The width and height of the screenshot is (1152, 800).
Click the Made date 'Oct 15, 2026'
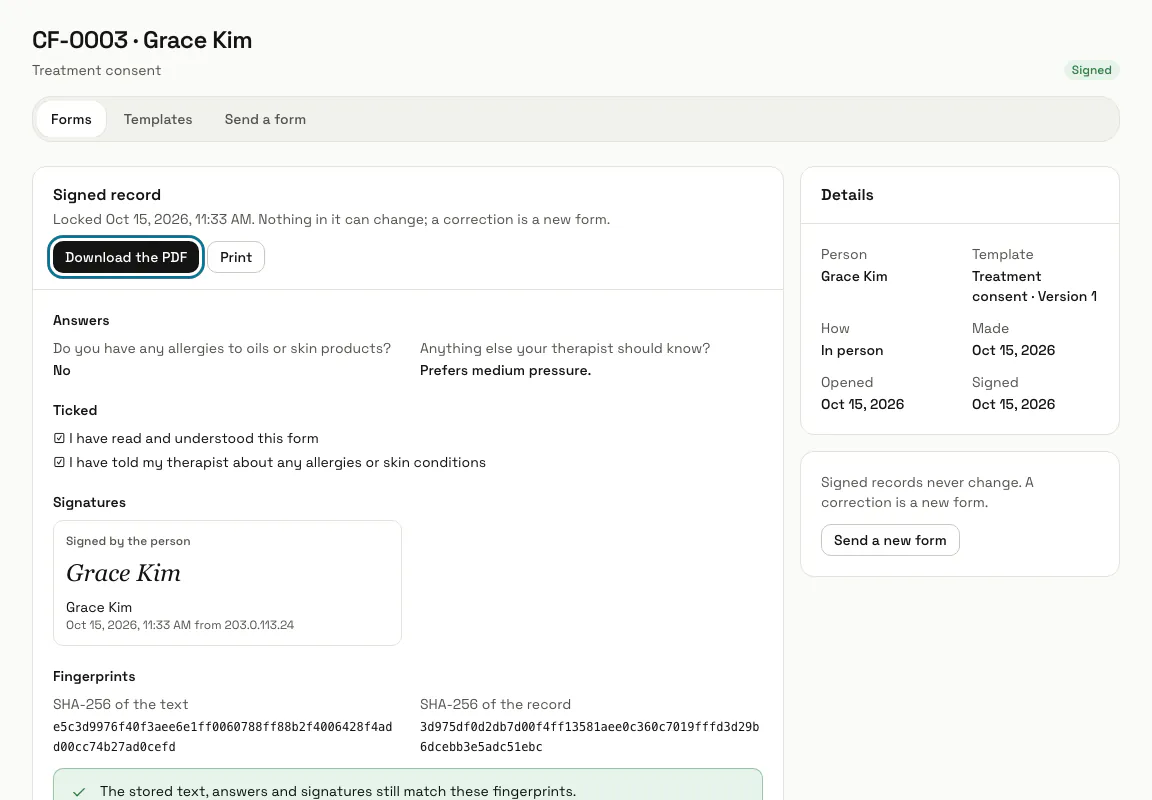coord(1013,350)
